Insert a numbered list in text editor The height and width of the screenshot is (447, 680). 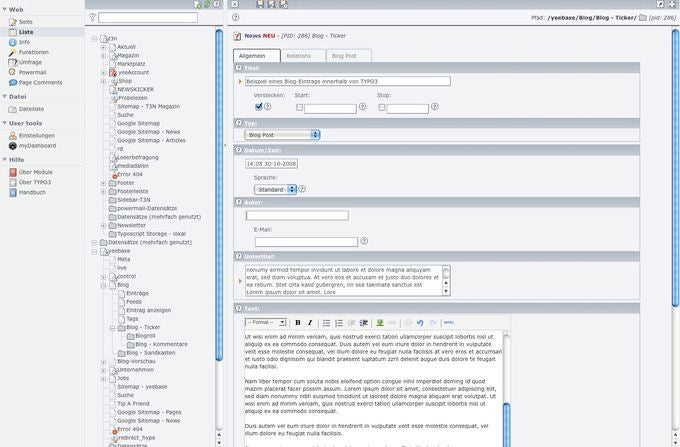click(x=339, y=323)
